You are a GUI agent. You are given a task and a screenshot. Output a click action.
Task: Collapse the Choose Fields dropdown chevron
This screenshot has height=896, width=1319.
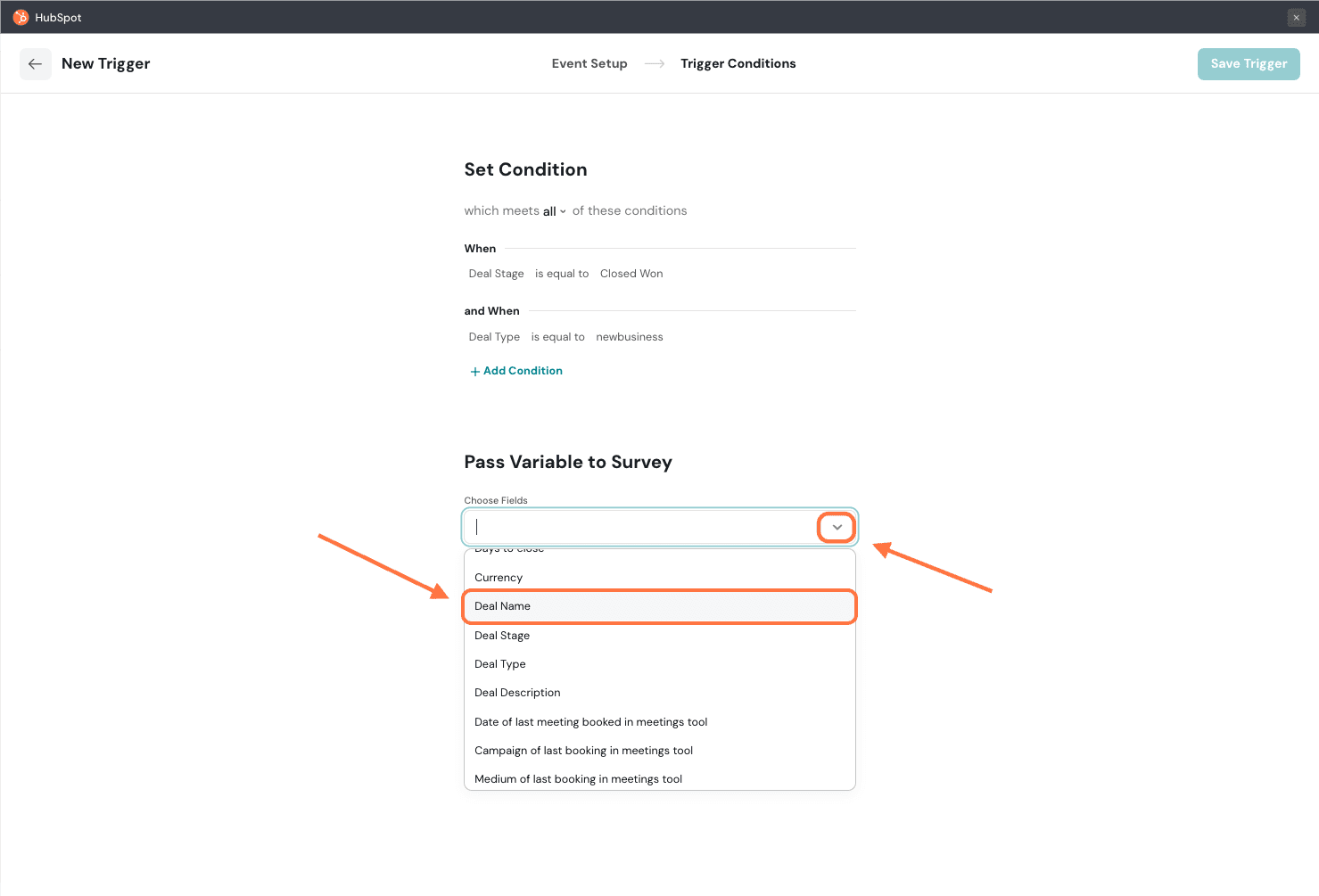pyautogui.click(x=837, y=528)
